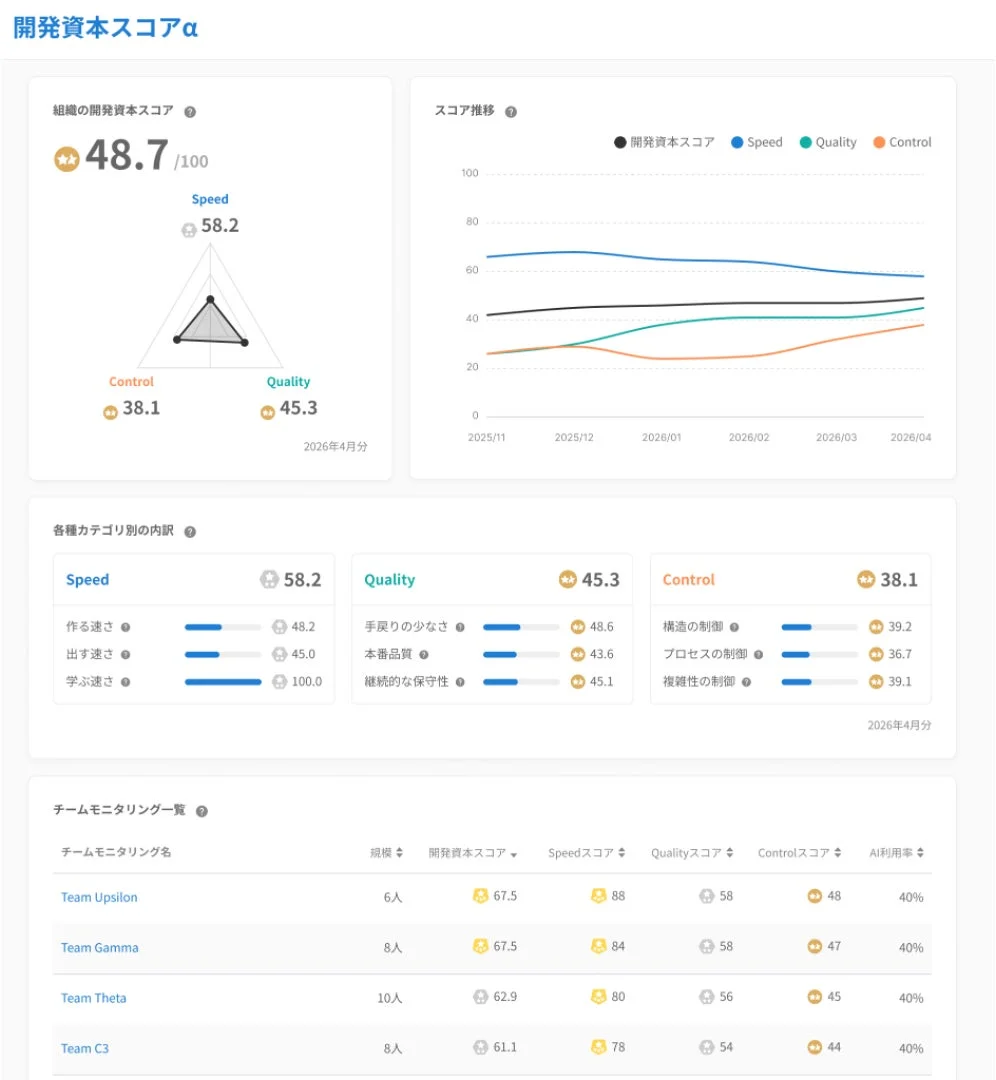This screenshot has height=1080, width=996.
Task: Click info icon beside 作る速さ
Action: point(125,627)
